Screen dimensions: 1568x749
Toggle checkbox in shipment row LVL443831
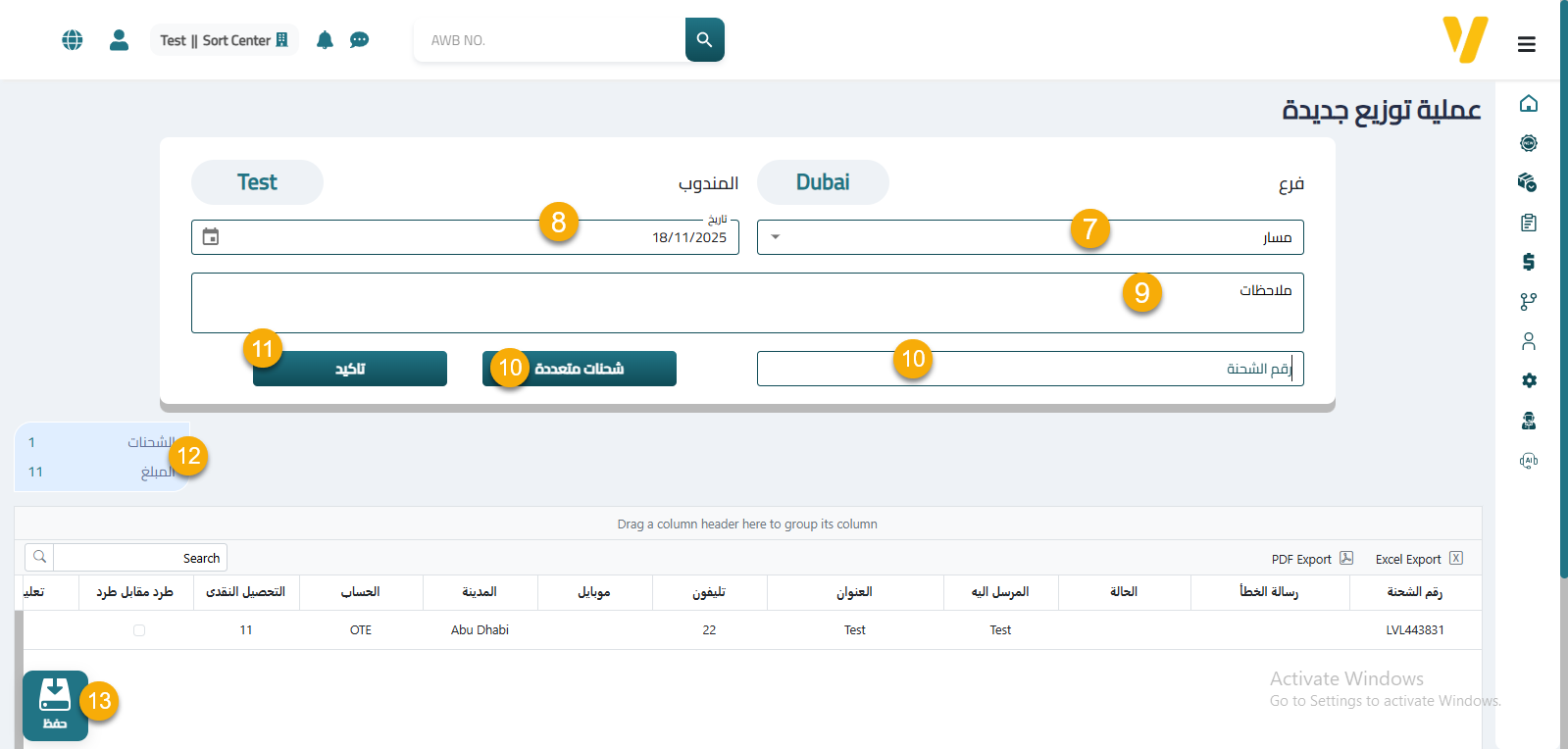(139, 630)
